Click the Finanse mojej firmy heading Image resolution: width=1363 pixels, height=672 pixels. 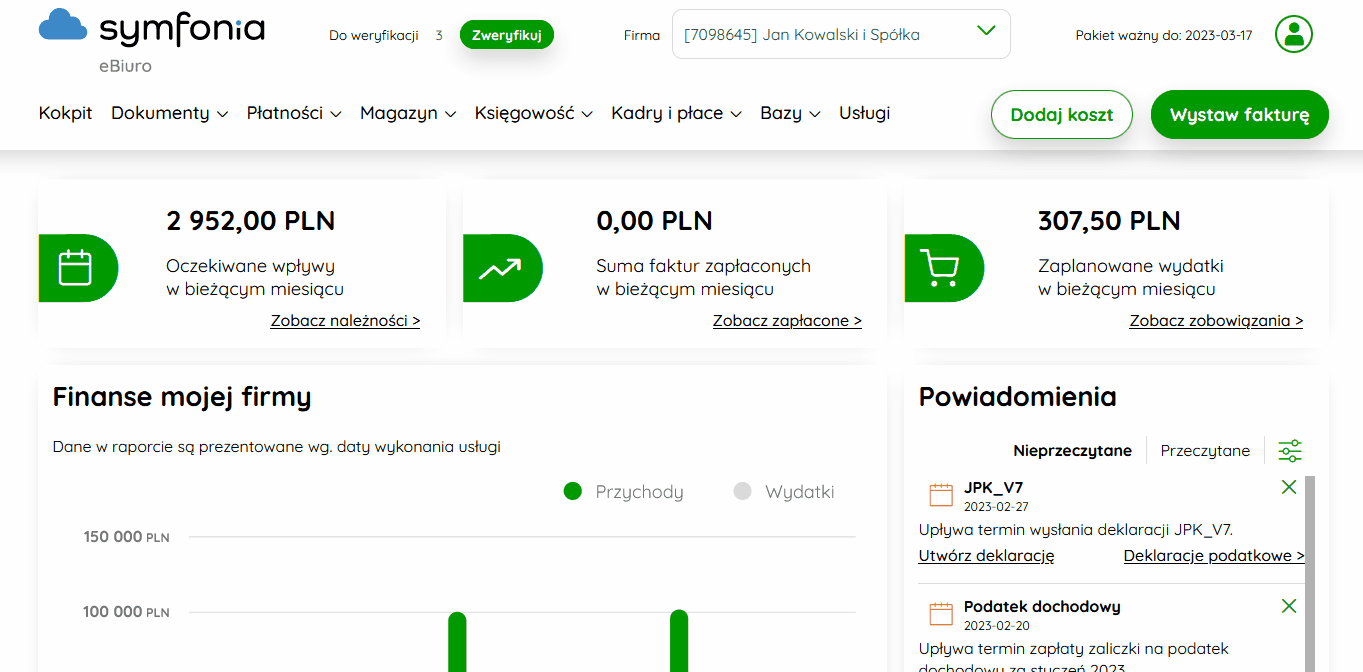tap(182, 397)
